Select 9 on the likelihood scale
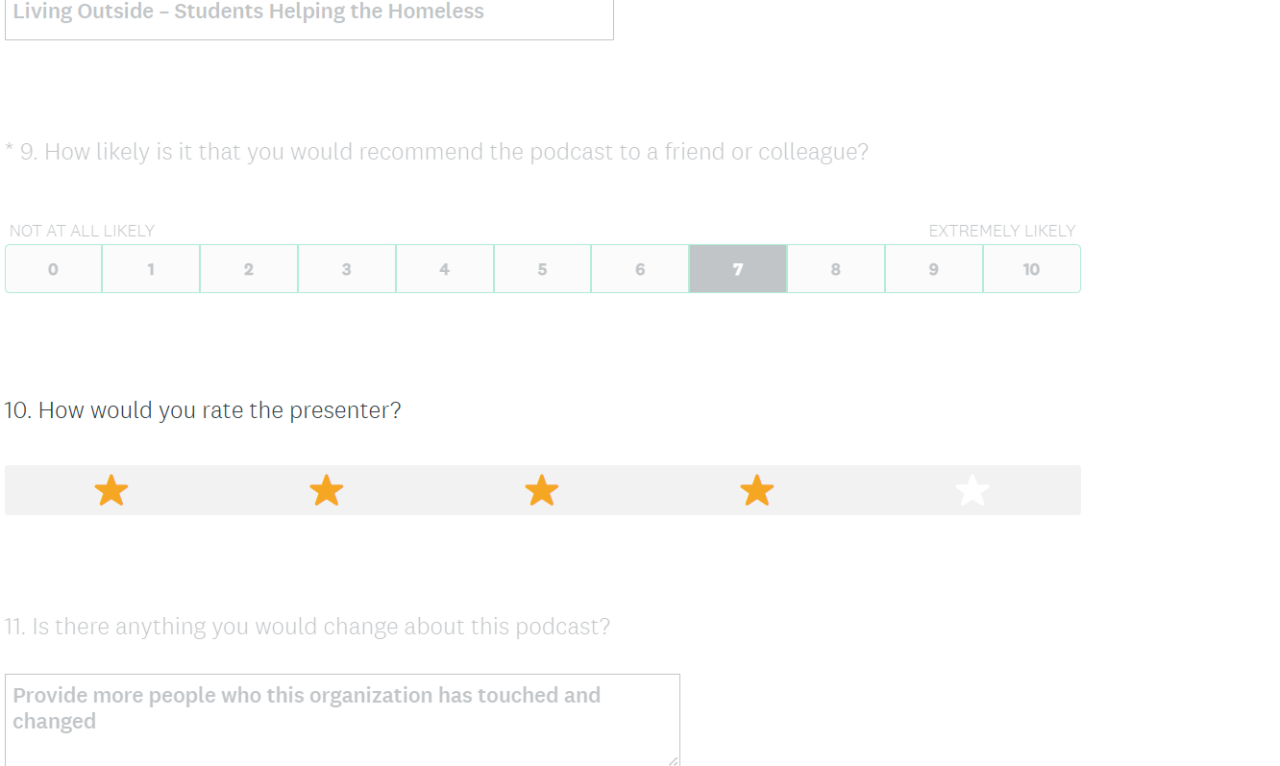This screenshot has width=1280, height=766. point(933,269)
